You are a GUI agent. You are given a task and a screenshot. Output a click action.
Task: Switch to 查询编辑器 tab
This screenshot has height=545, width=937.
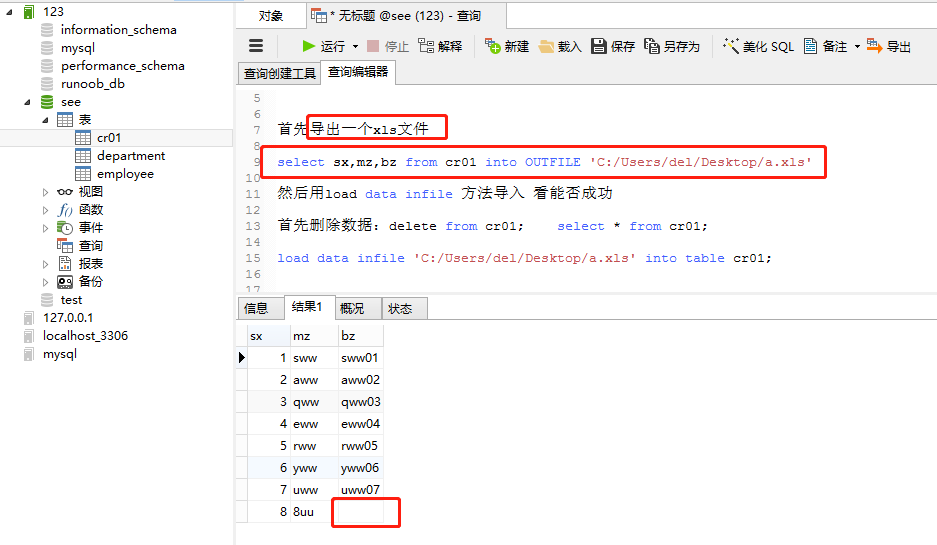[x=358, y=72]
